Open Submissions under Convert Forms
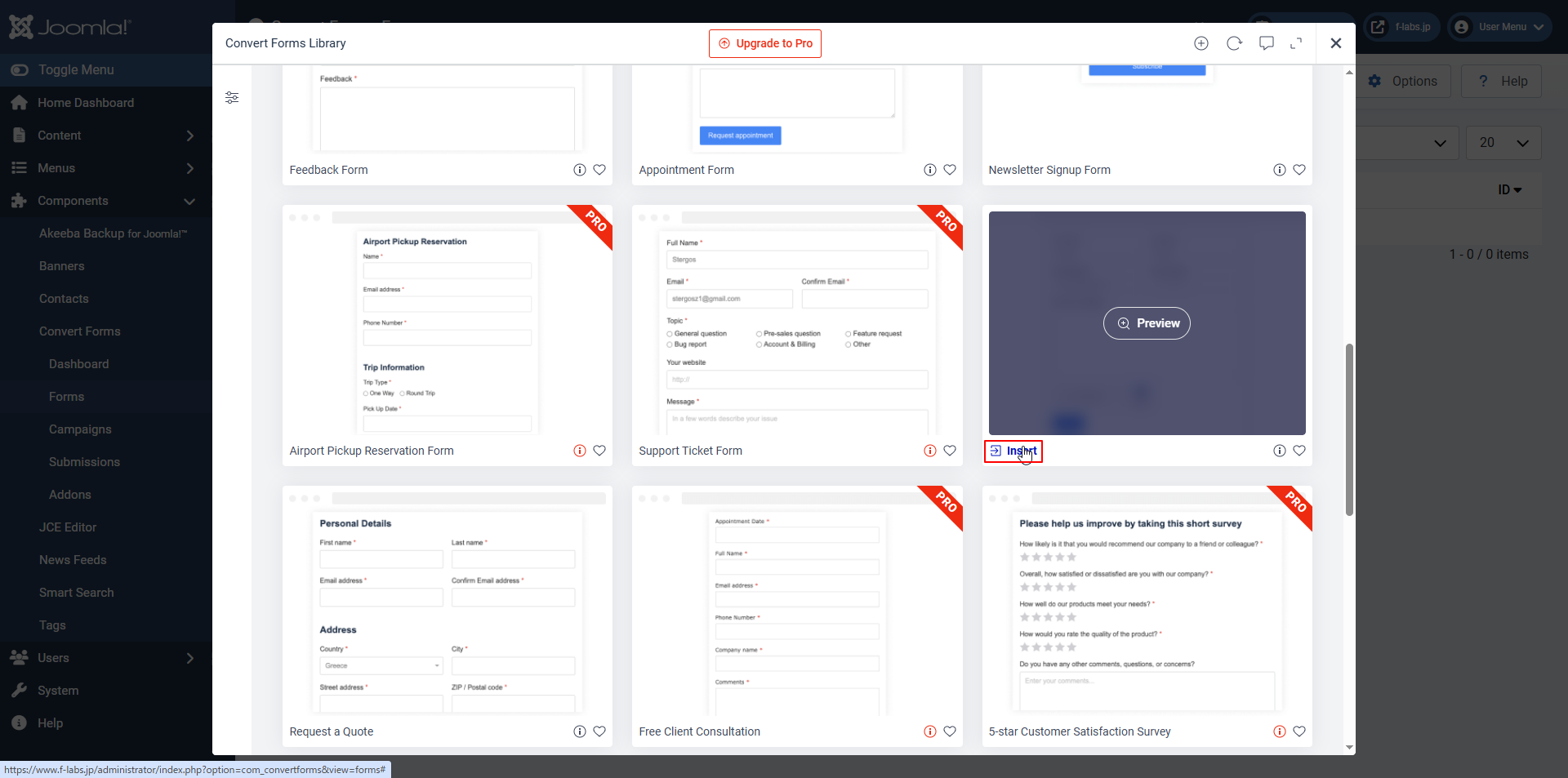 [x=84, y=462]
